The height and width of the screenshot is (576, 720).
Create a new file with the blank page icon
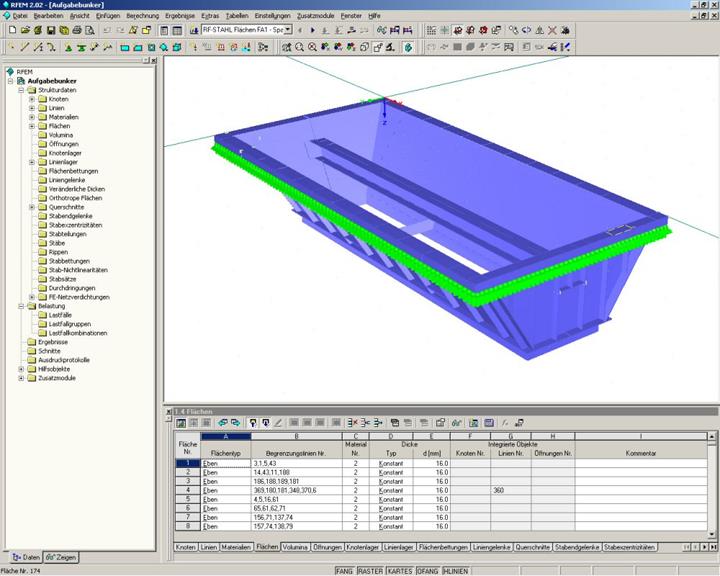[13, 30]
